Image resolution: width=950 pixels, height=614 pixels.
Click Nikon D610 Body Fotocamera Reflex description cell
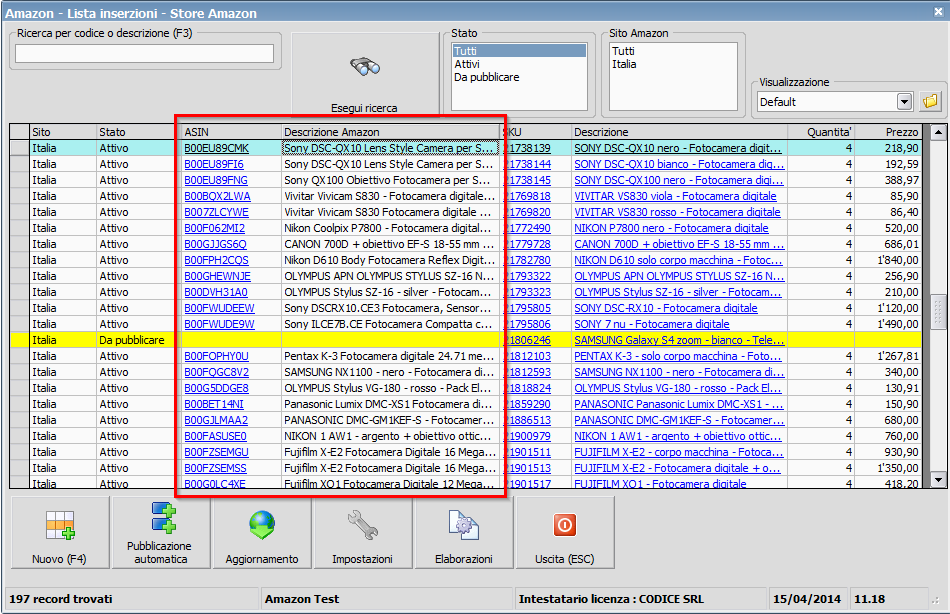pos(391,260)
